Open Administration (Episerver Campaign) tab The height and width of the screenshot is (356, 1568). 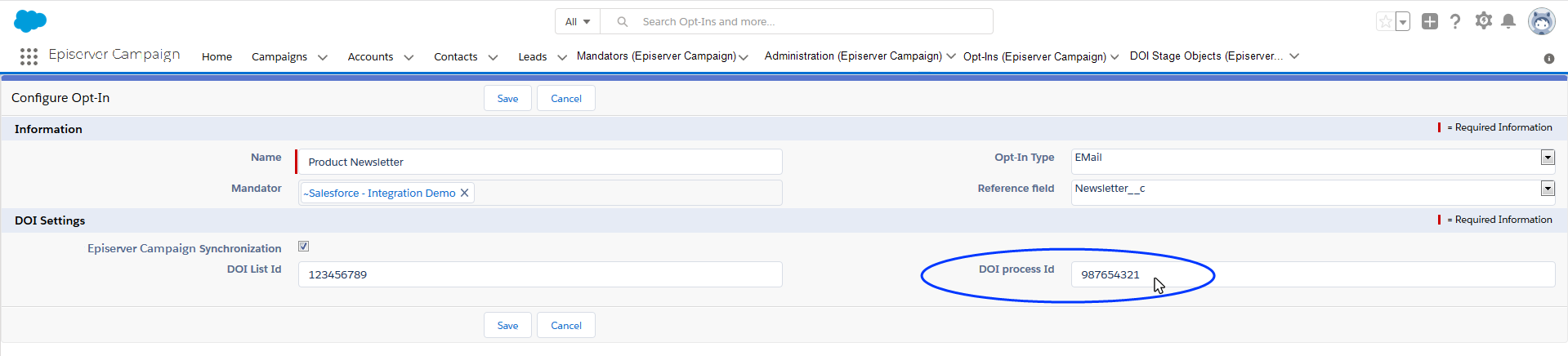[x=853, y=56]
